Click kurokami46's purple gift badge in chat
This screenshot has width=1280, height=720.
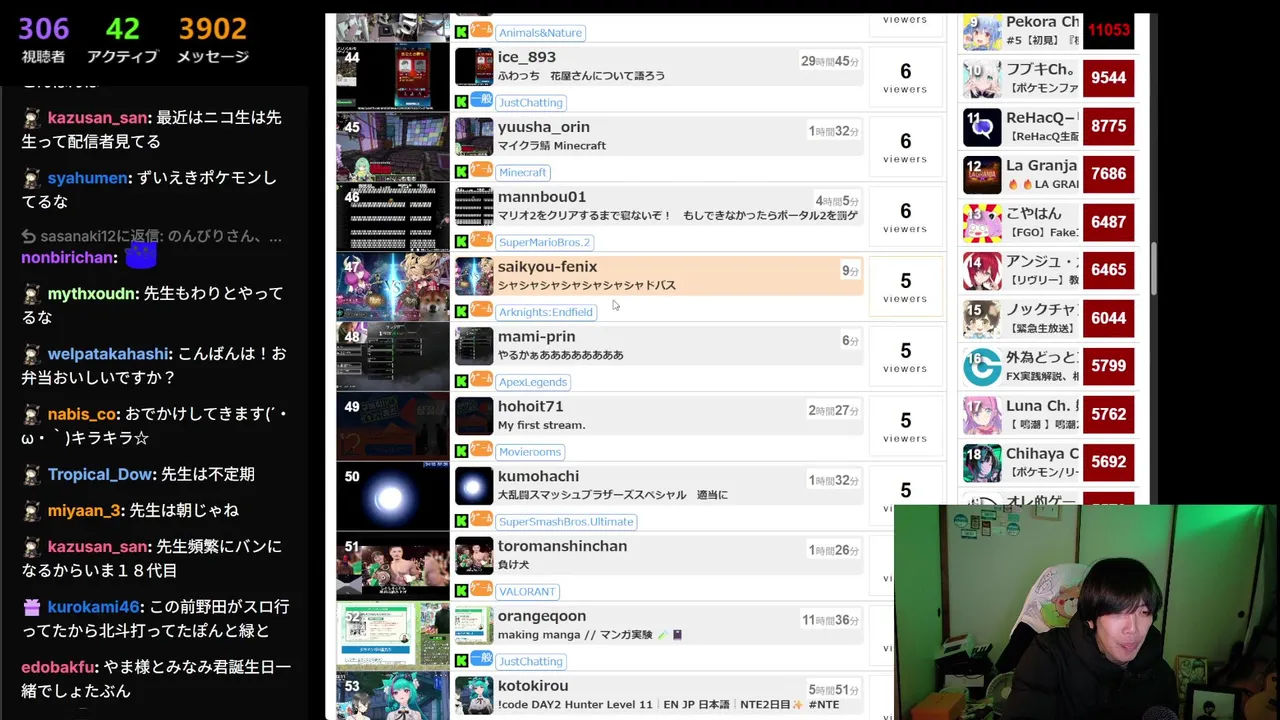click(x=32, y=607)
